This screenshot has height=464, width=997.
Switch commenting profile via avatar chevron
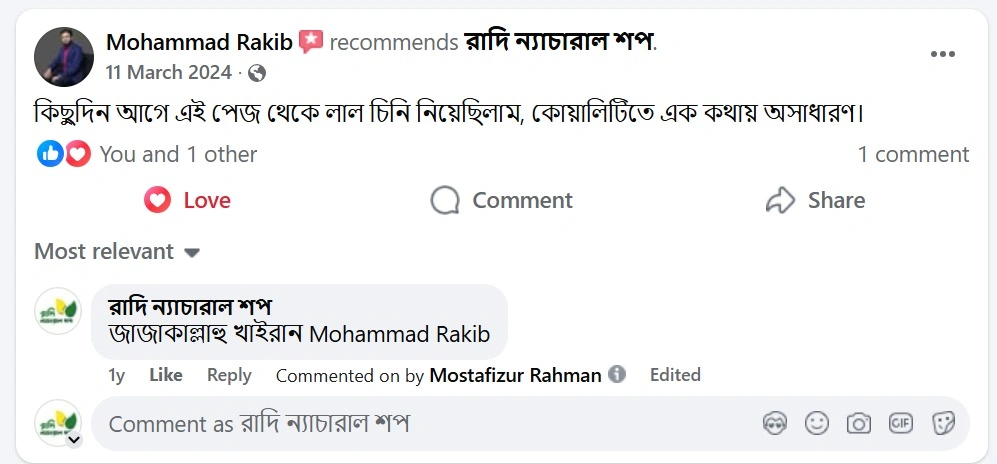(74, 439)
